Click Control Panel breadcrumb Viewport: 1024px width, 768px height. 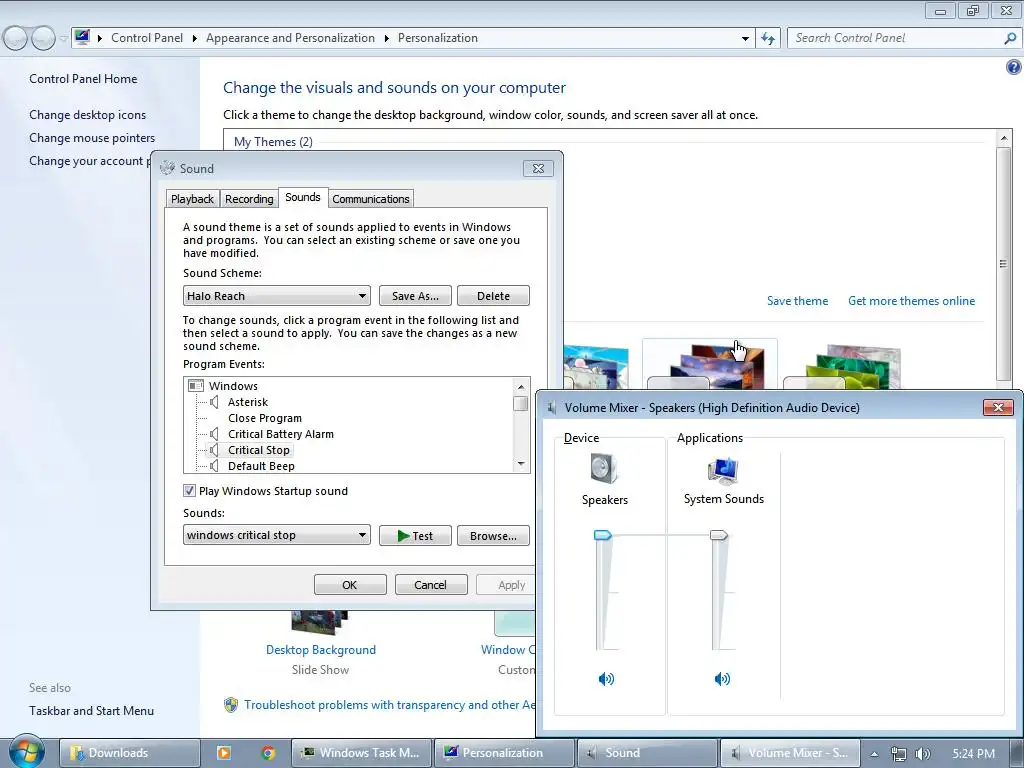147,38
